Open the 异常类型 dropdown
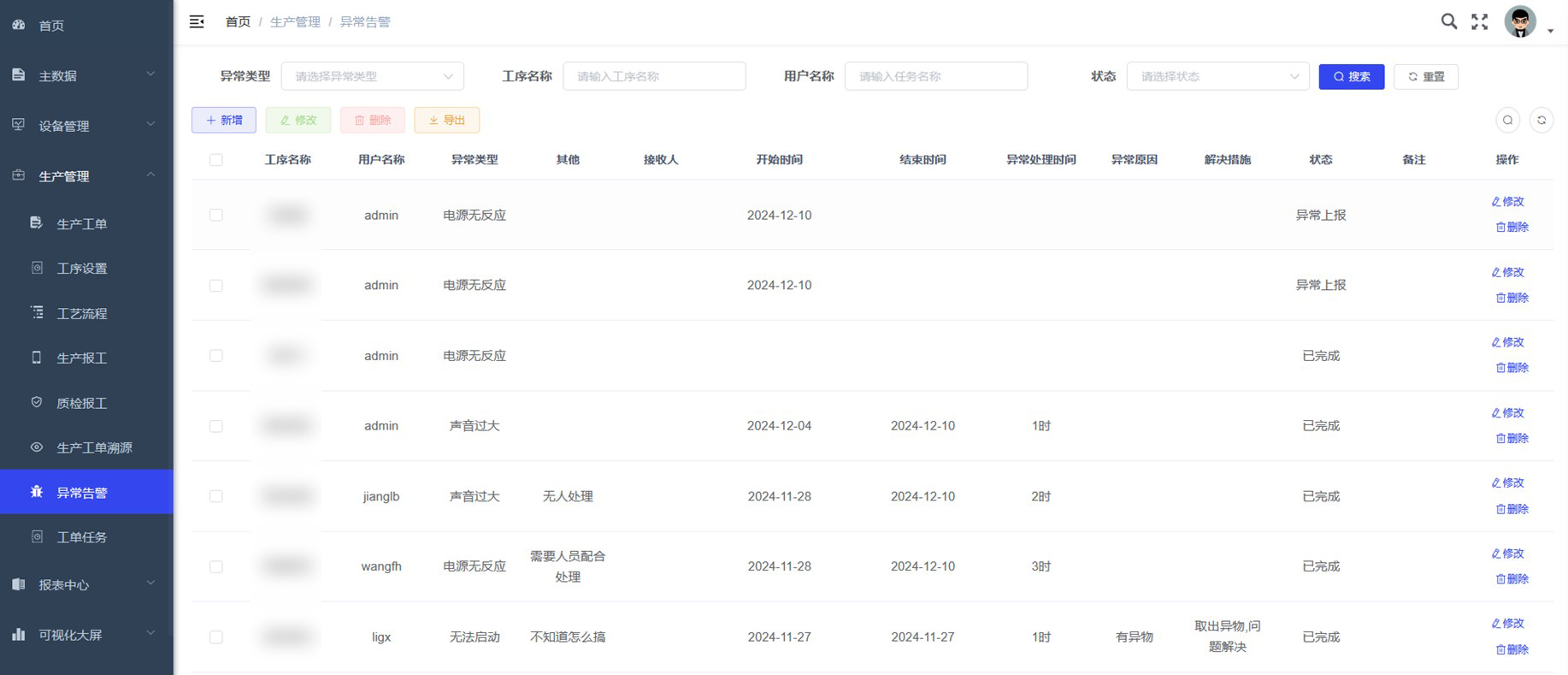1568x675 pixels. [x=372, y=76]
